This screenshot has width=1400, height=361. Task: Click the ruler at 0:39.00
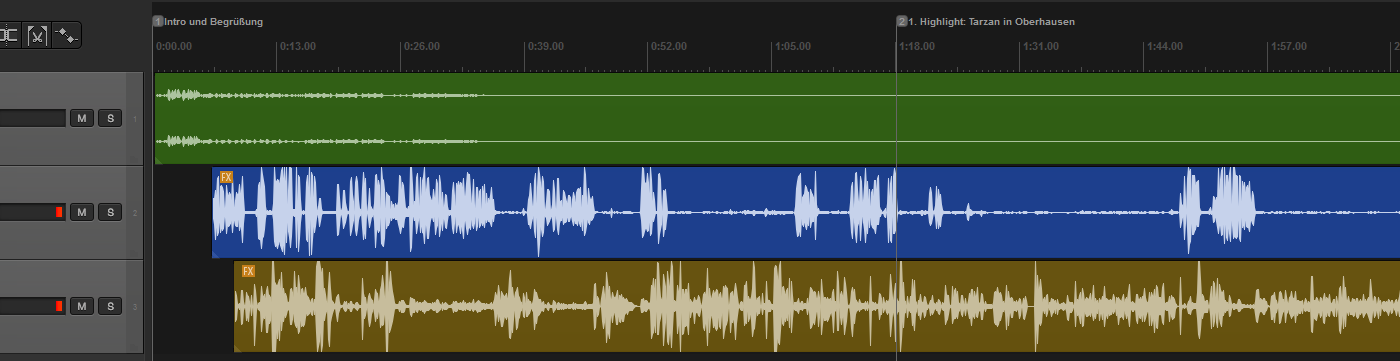545,46
